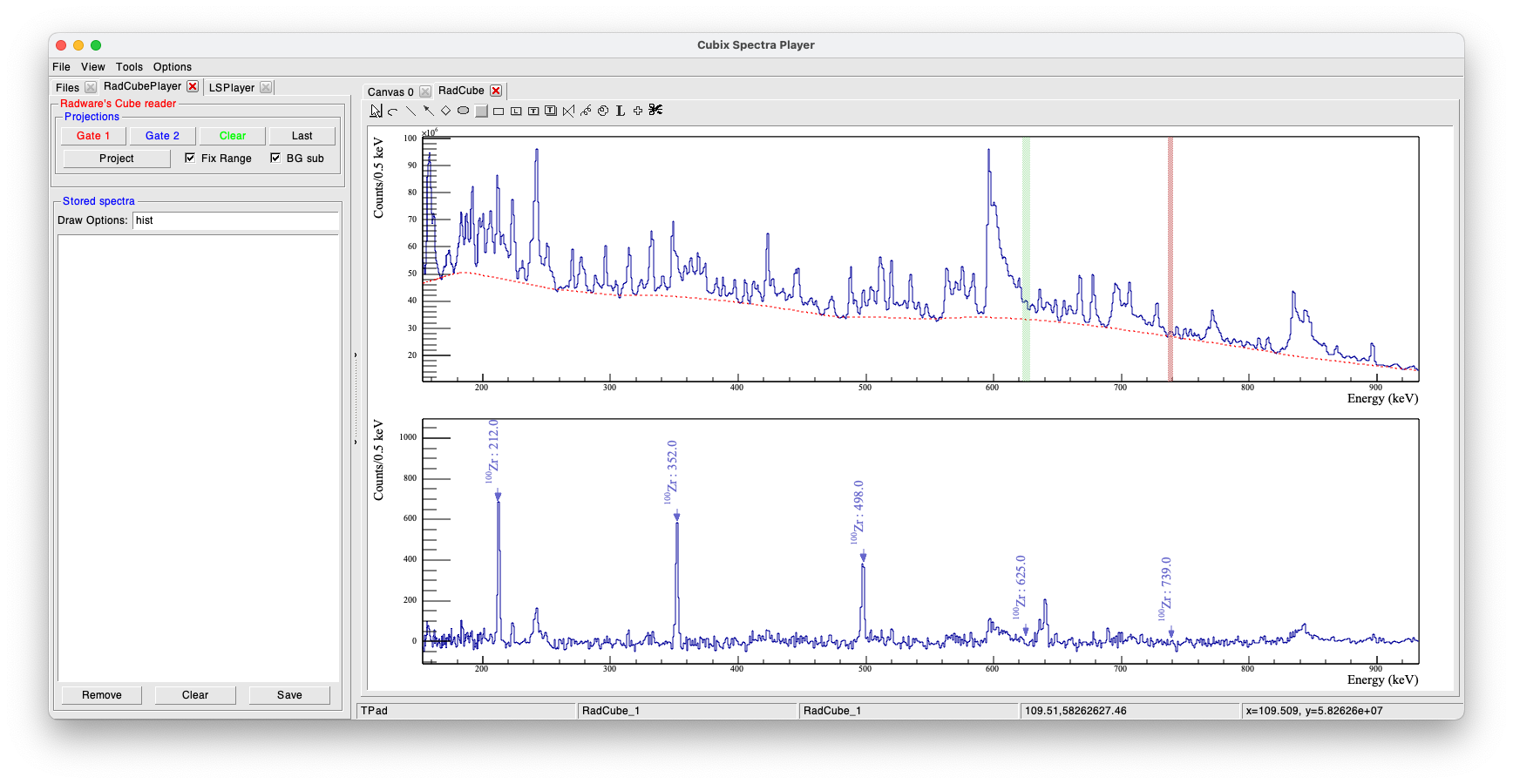1513x784 pixels.
Task: Select the stacked paves text tool
Action: coord(551,111)
